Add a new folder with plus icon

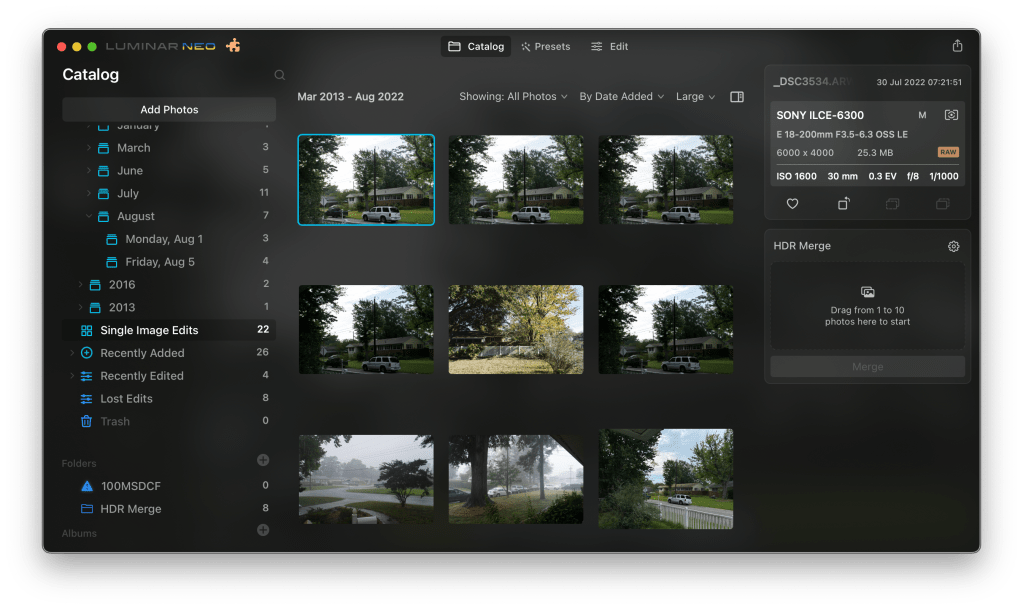click(x=263, y=460)
